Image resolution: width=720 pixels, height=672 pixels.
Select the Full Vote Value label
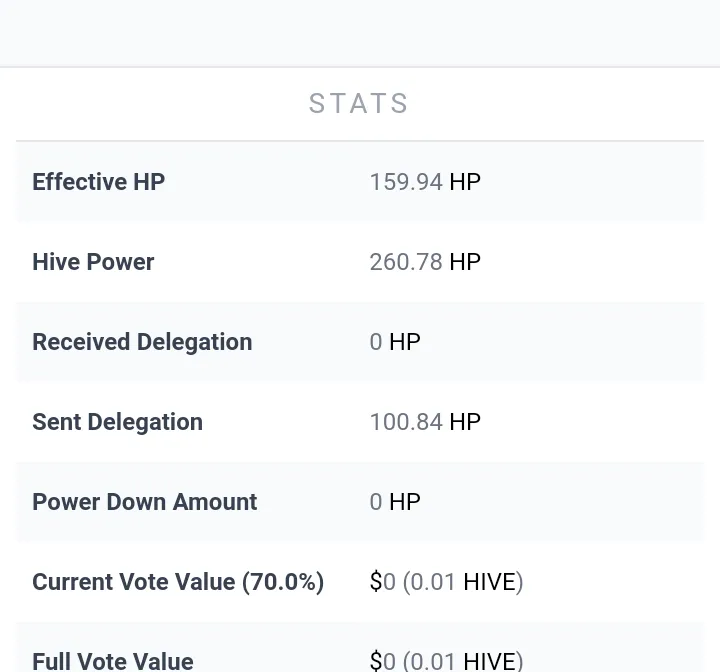[x=113, y=662]
